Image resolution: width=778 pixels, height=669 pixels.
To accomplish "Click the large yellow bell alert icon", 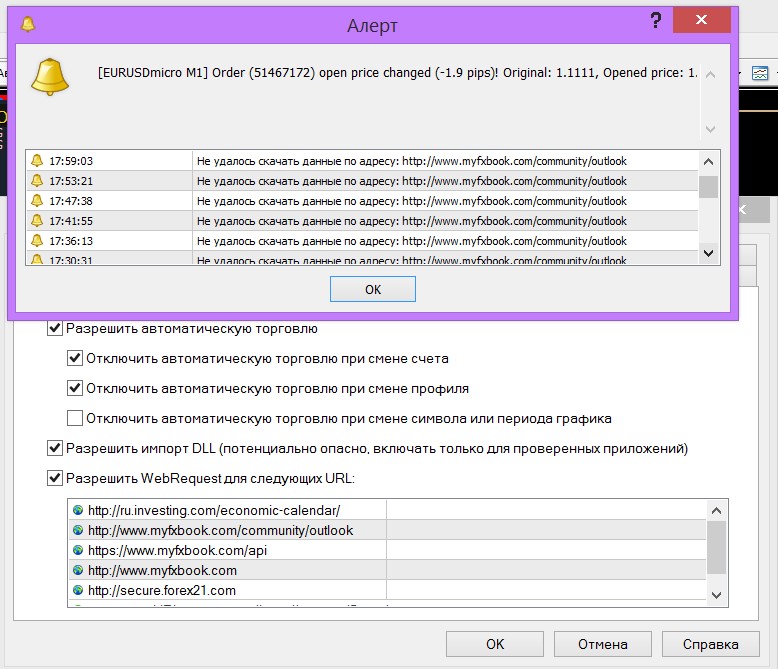I will tap(50, 76).
